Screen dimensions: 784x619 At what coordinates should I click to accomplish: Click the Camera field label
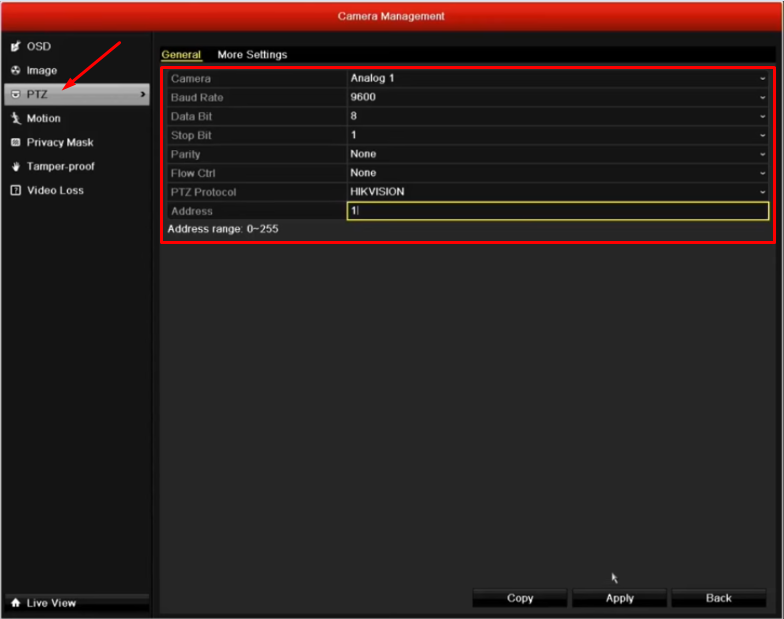(x=190, y=78)
